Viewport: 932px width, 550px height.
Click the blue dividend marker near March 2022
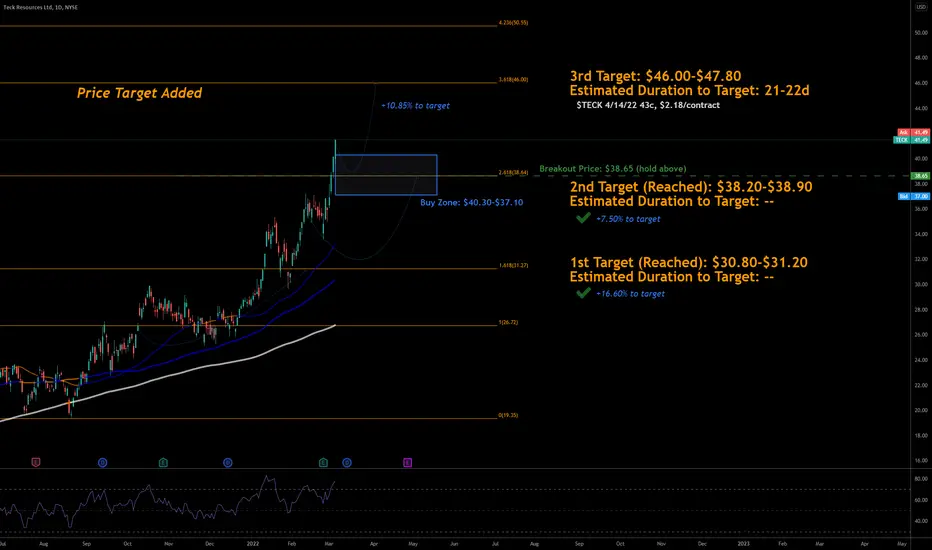point(347,462)
